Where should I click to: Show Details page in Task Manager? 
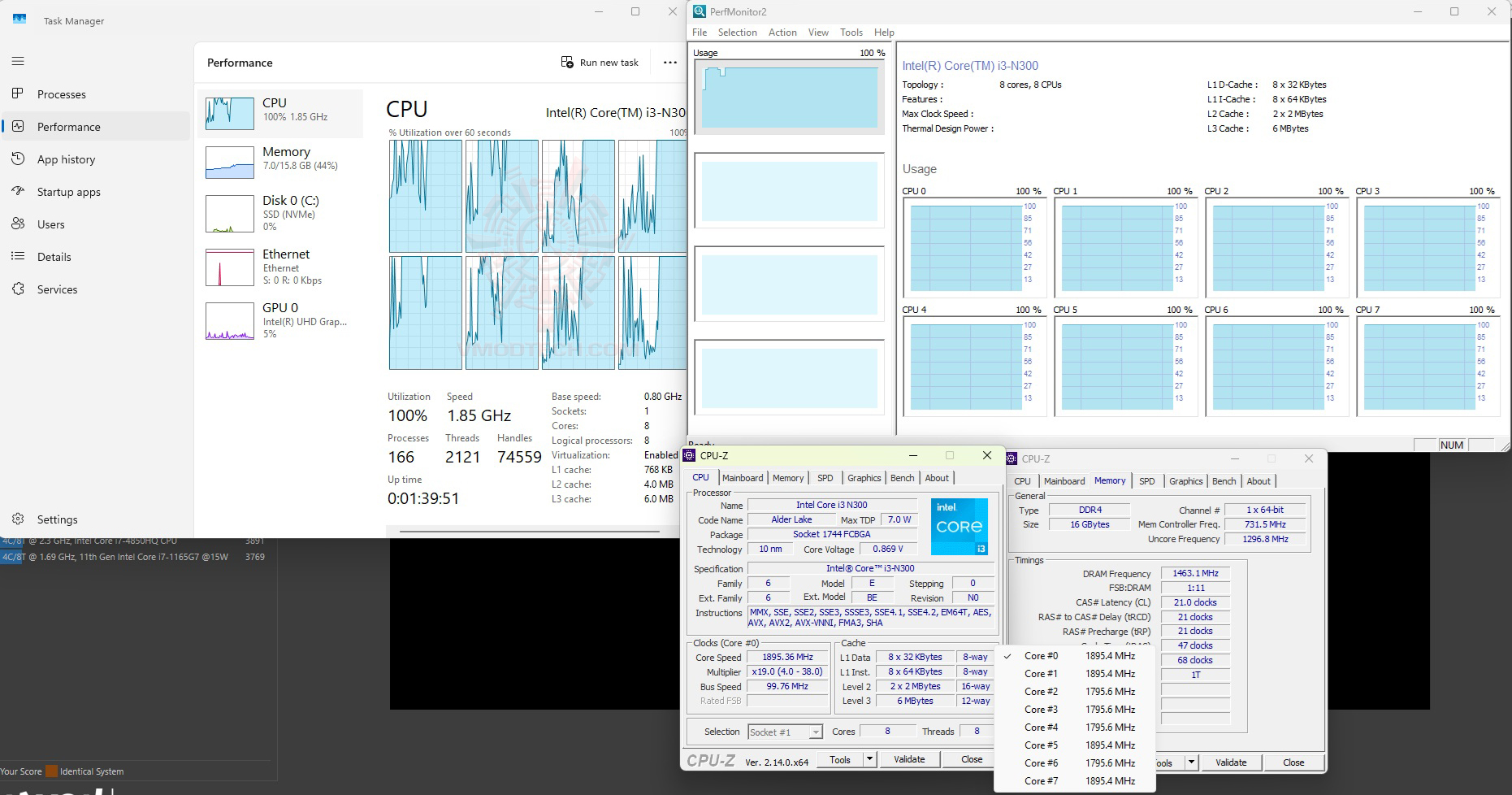click(x=96, y=257)
